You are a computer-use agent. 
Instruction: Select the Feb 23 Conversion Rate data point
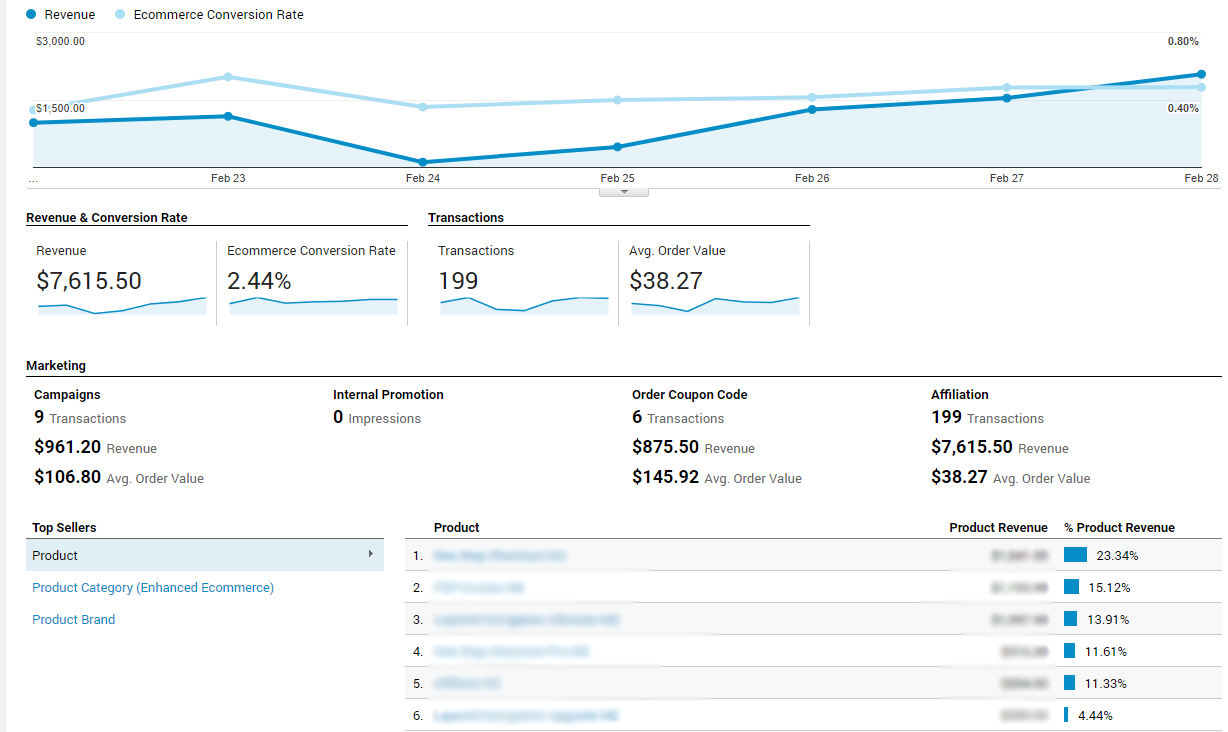228,77
